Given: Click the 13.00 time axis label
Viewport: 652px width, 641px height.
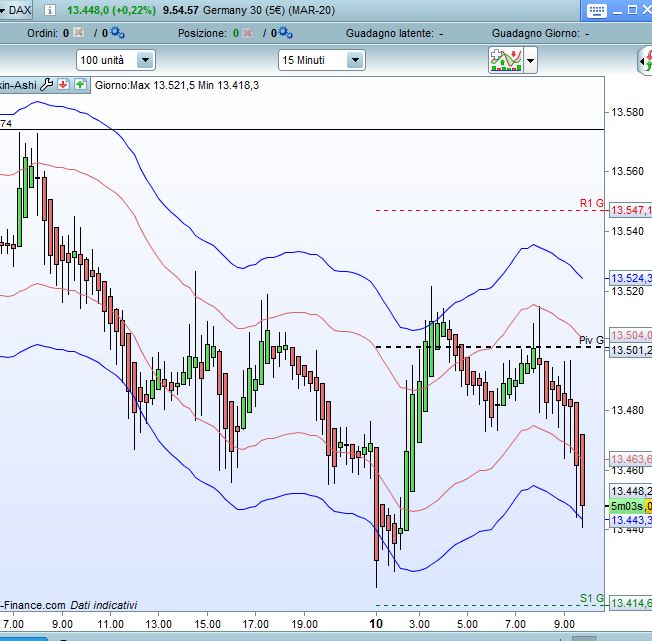Looking at the screenshot, I should point(158,624).
